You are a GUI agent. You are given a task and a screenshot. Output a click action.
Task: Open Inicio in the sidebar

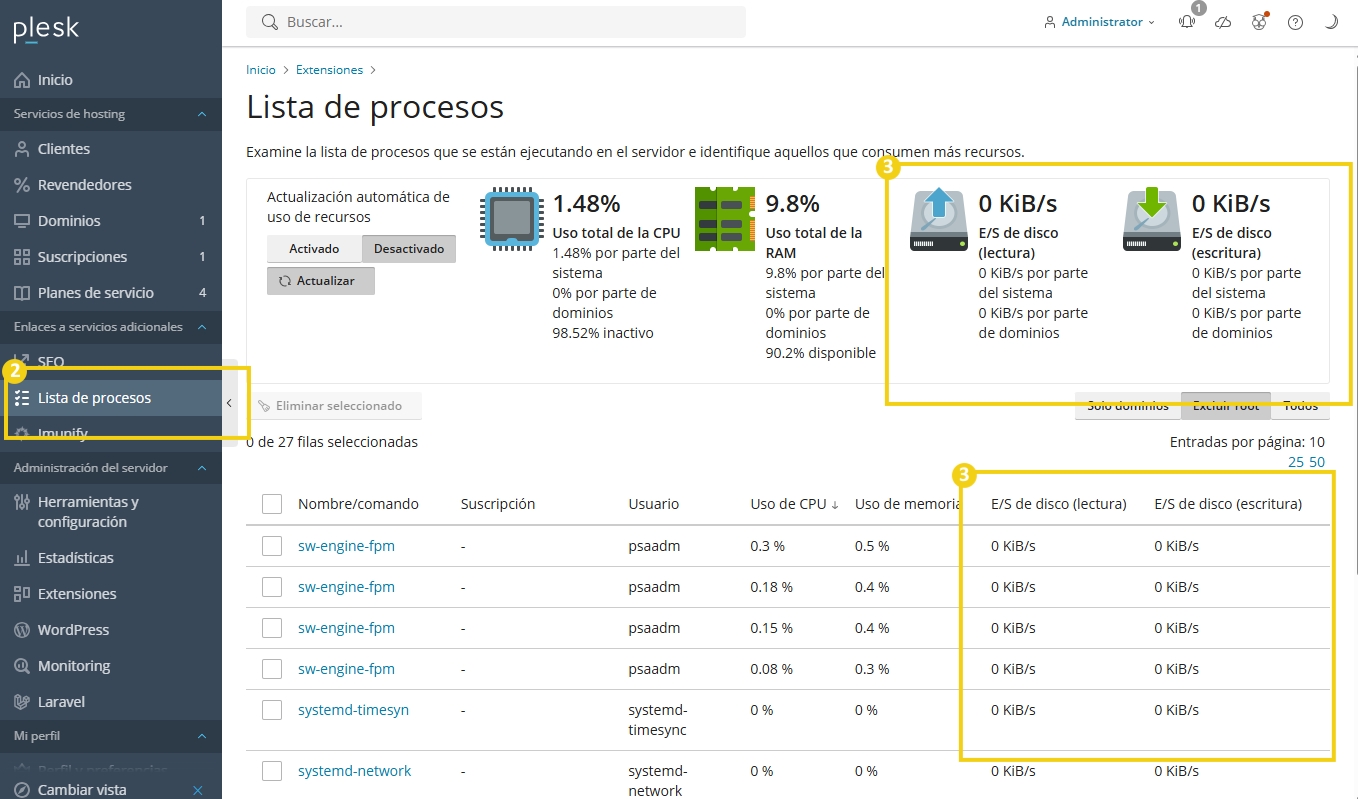[x=55, y=80]
